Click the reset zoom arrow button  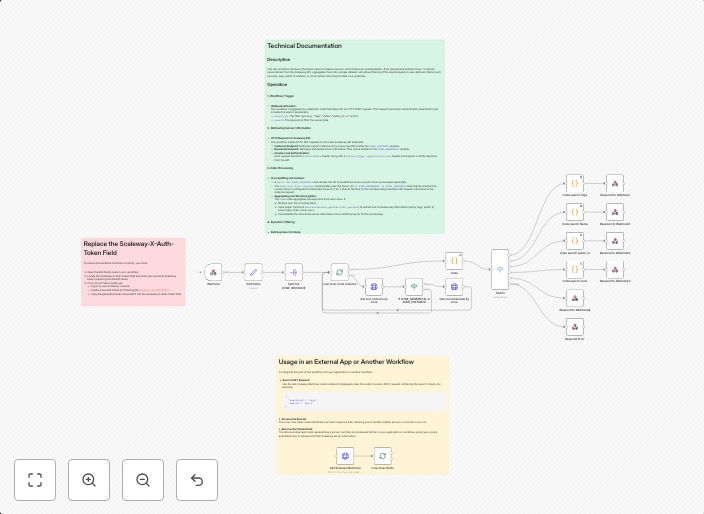(x=197, y=480)
